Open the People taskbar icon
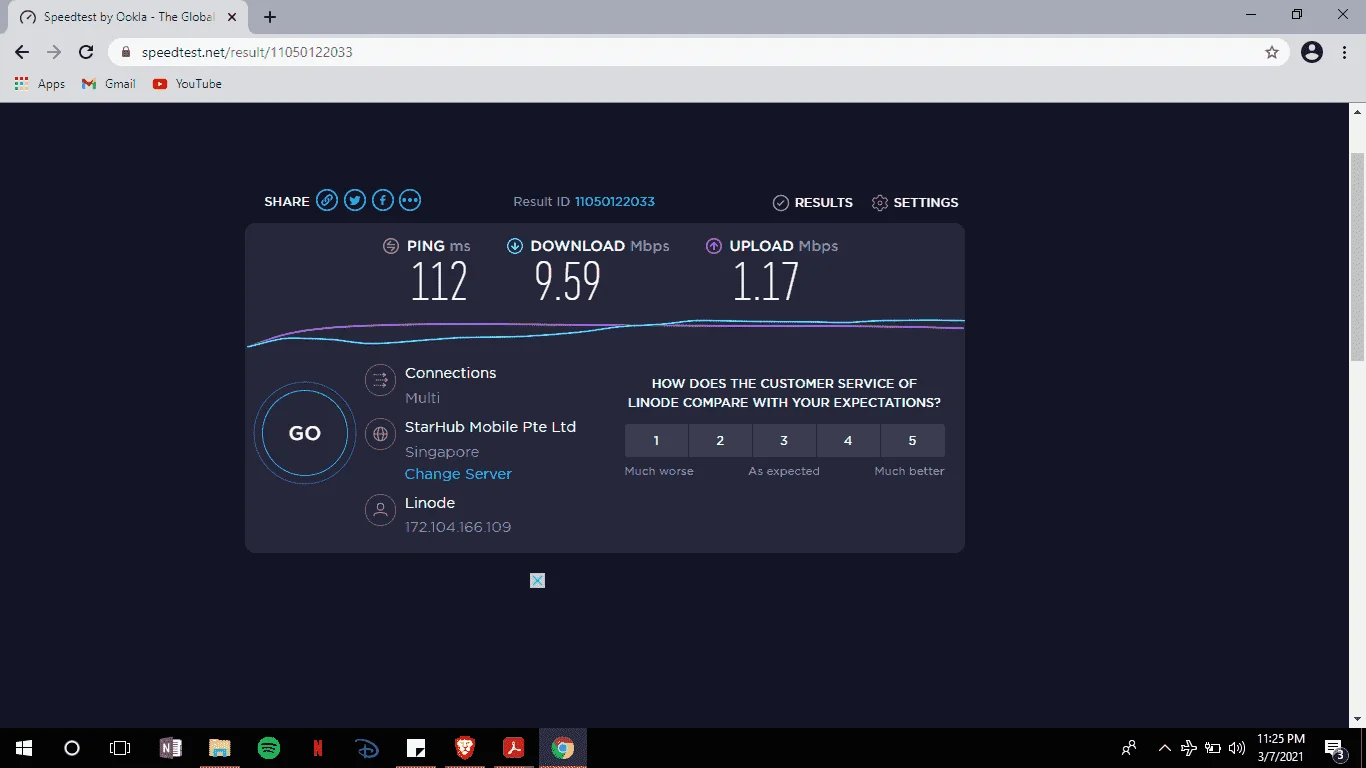 (x=1129, y=748)
